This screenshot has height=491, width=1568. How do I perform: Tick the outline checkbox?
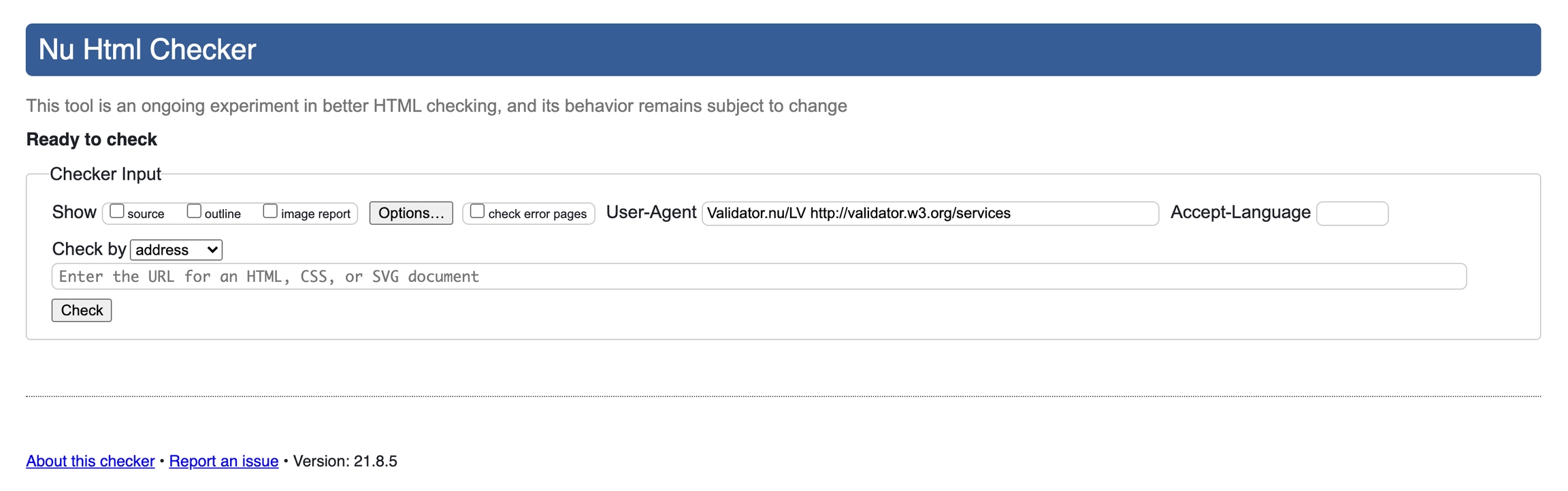point(194,212)
